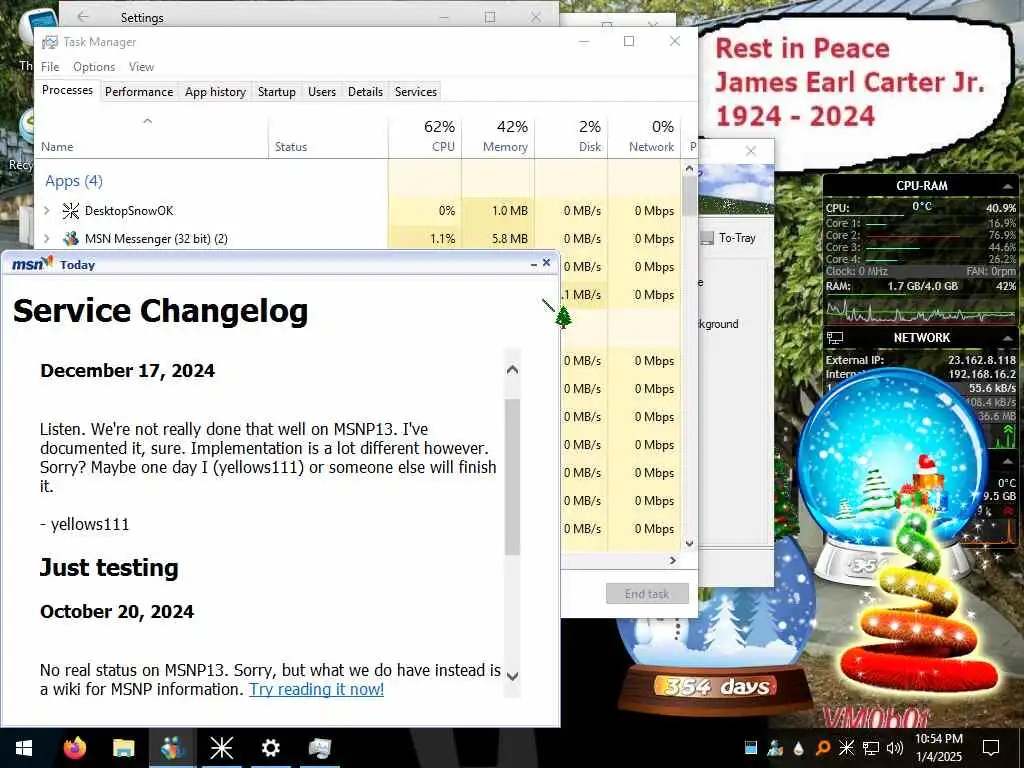Viewport: 1024px width, 768px height.
Task: Click the water drop tray icon
Action: [x=799, y=748]
